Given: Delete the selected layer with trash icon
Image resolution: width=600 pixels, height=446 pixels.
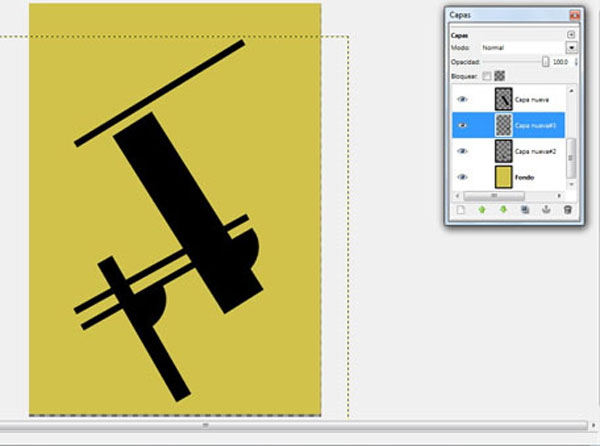Looking at the screenshot, I should click(x=568, y=210).
